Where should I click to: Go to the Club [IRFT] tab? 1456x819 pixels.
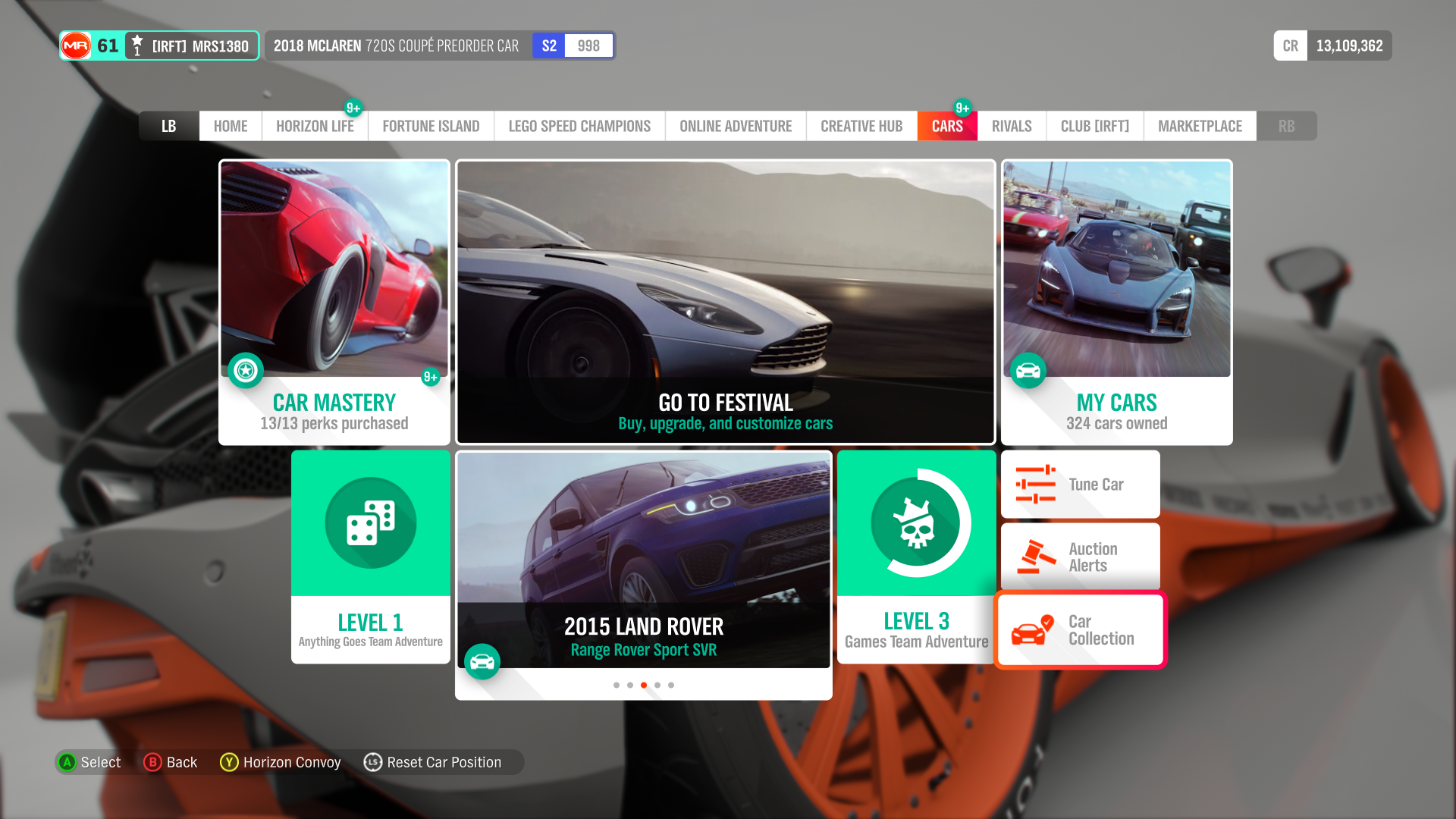pos(1095,126)
